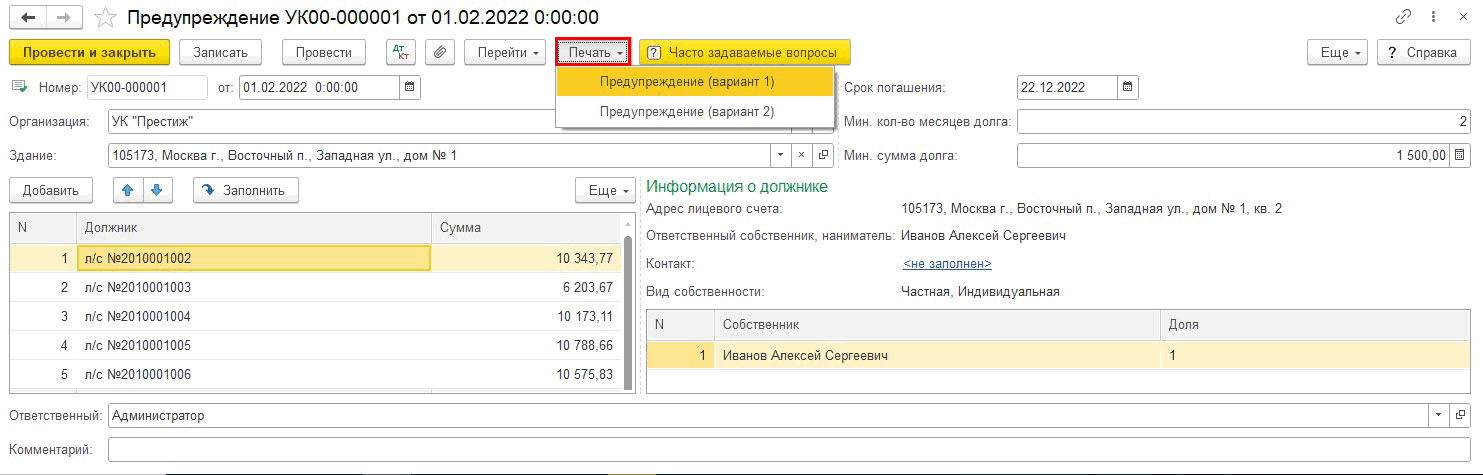Screen dimensions: 1483x475
Task: Select Предупреждение (вариант 1) print option
Action: (x=687, y=81)
